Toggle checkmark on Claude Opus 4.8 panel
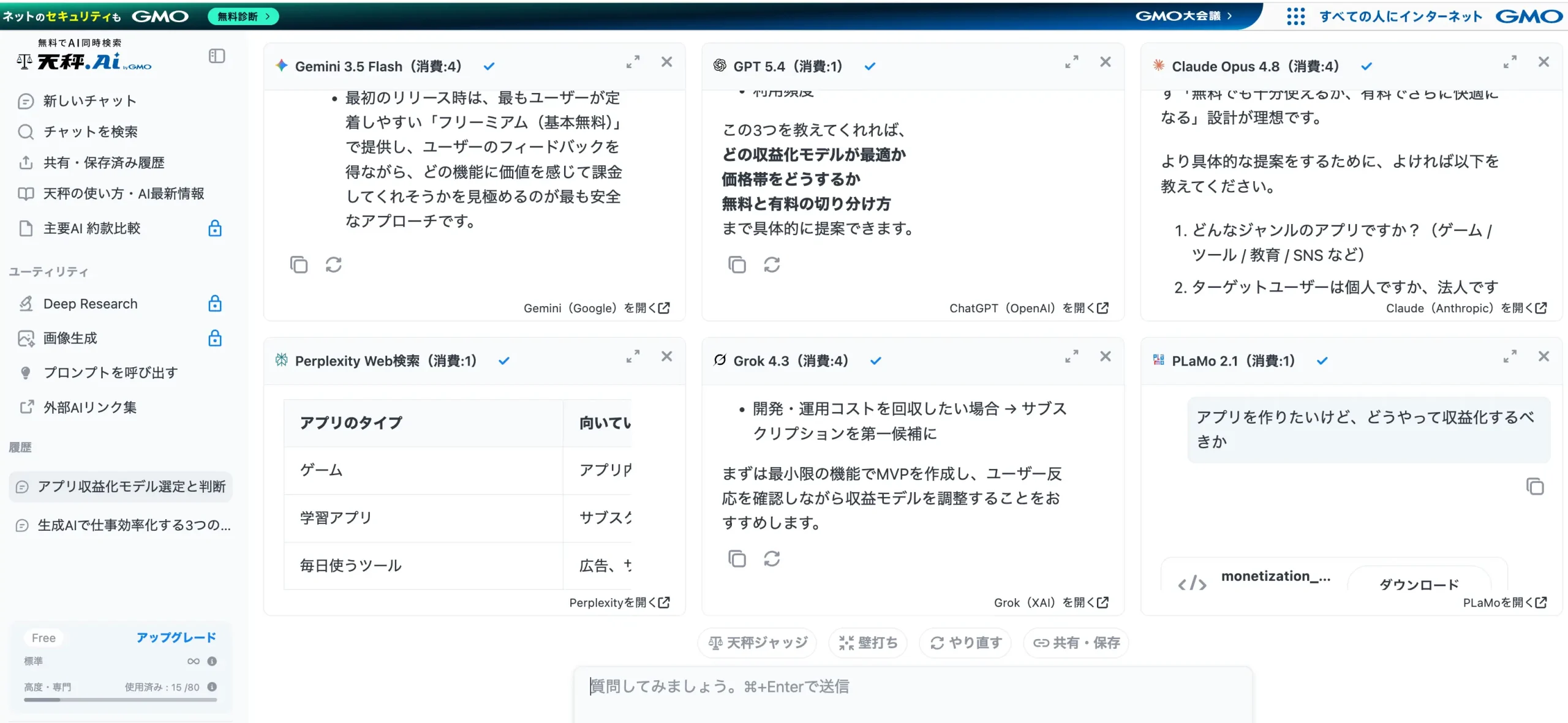1568x723 pixels. pyautogui.click(x=1366, y=67)
